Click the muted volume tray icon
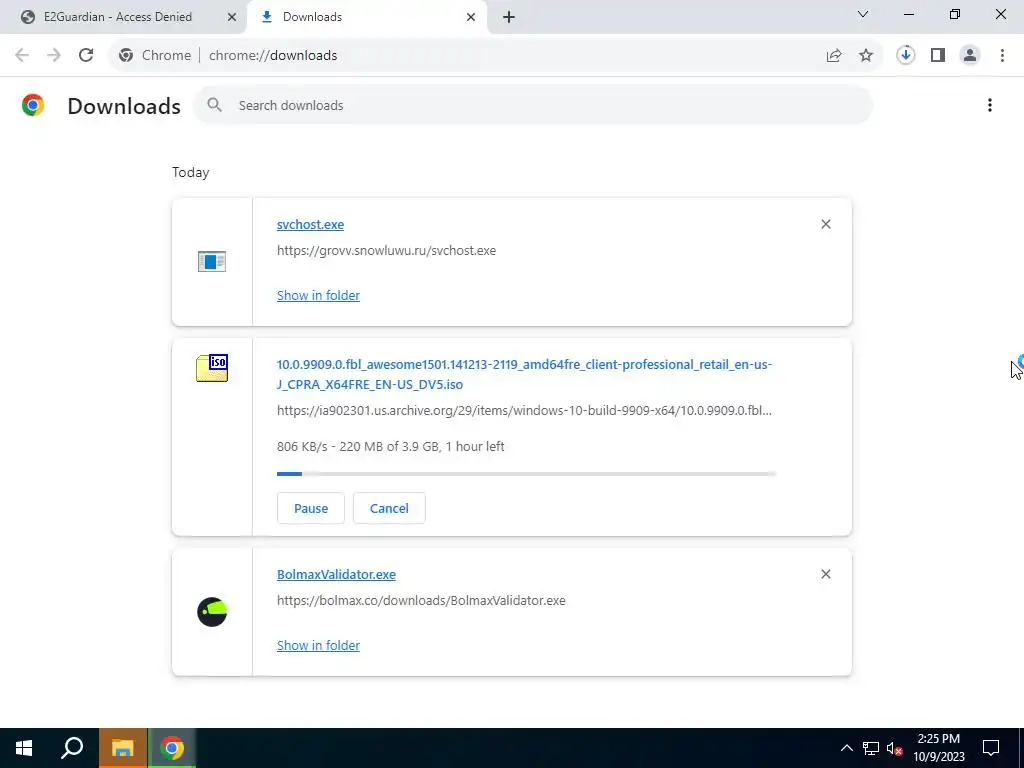1024x768 pixels. [x=894, y=748]
